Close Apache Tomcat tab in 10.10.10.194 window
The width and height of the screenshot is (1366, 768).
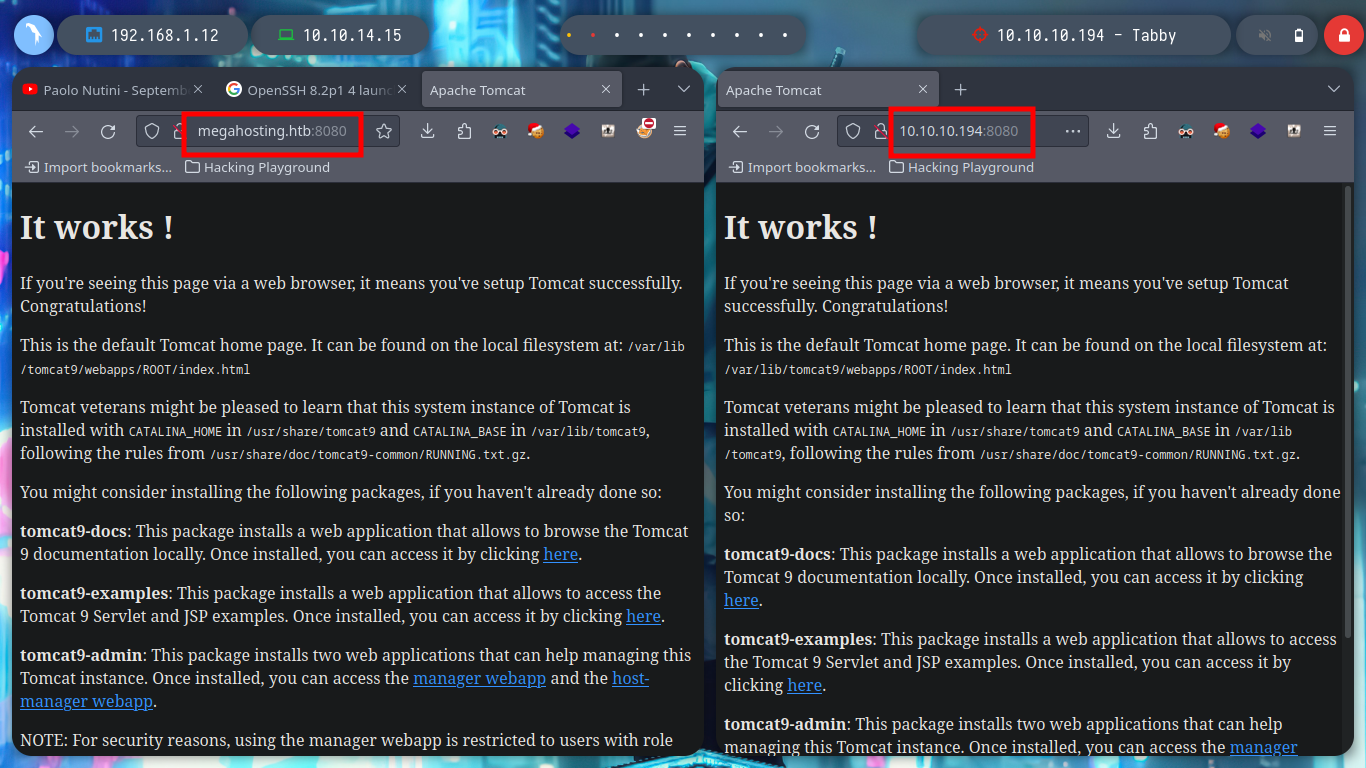[x=921, y=90]
